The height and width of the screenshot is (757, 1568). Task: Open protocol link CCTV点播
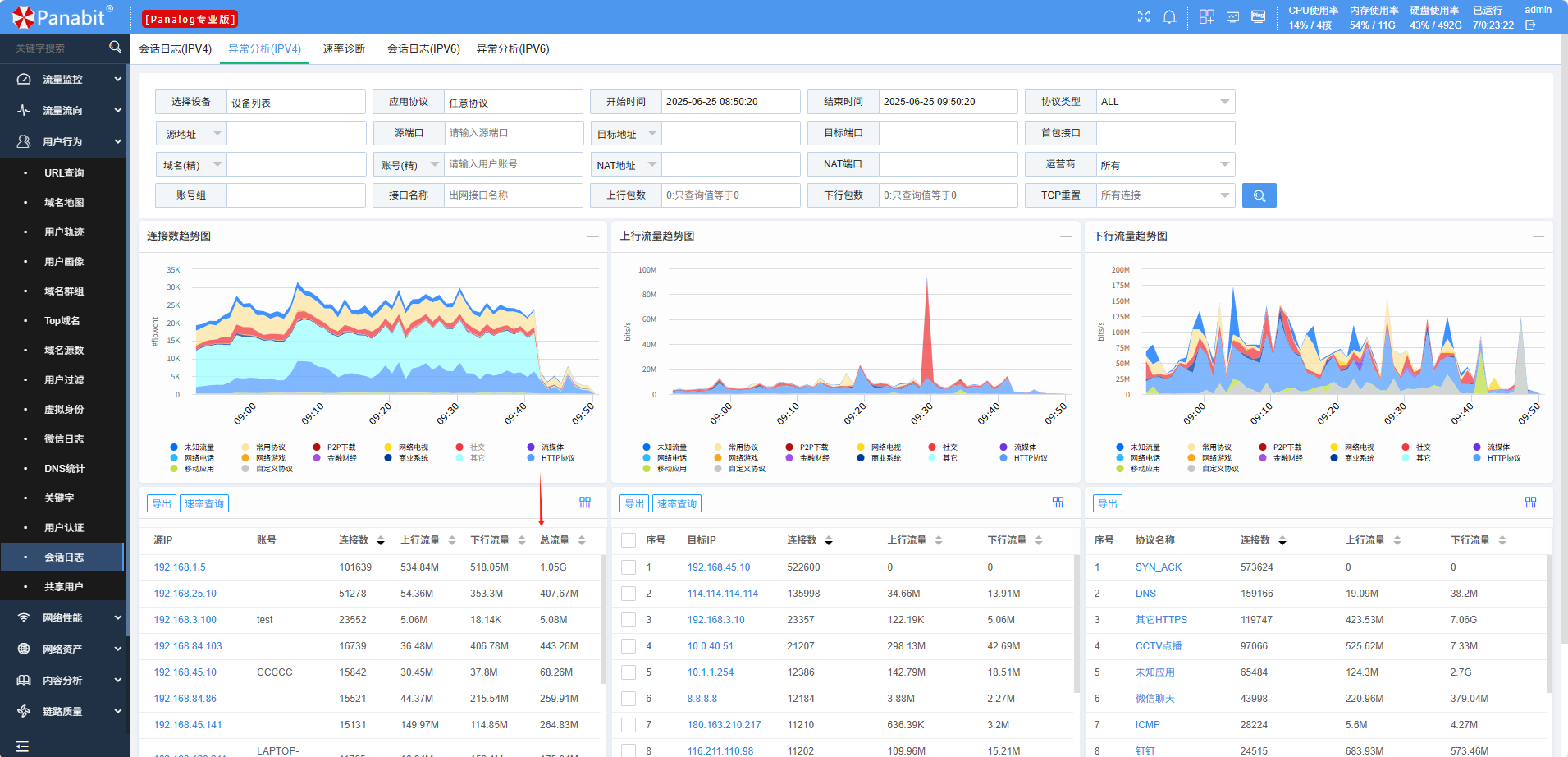pos(1159,646)
